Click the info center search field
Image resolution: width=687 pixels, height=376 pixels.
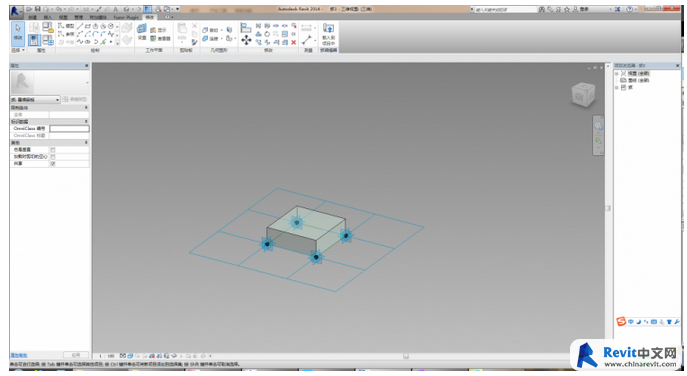(x=506, y=9)
